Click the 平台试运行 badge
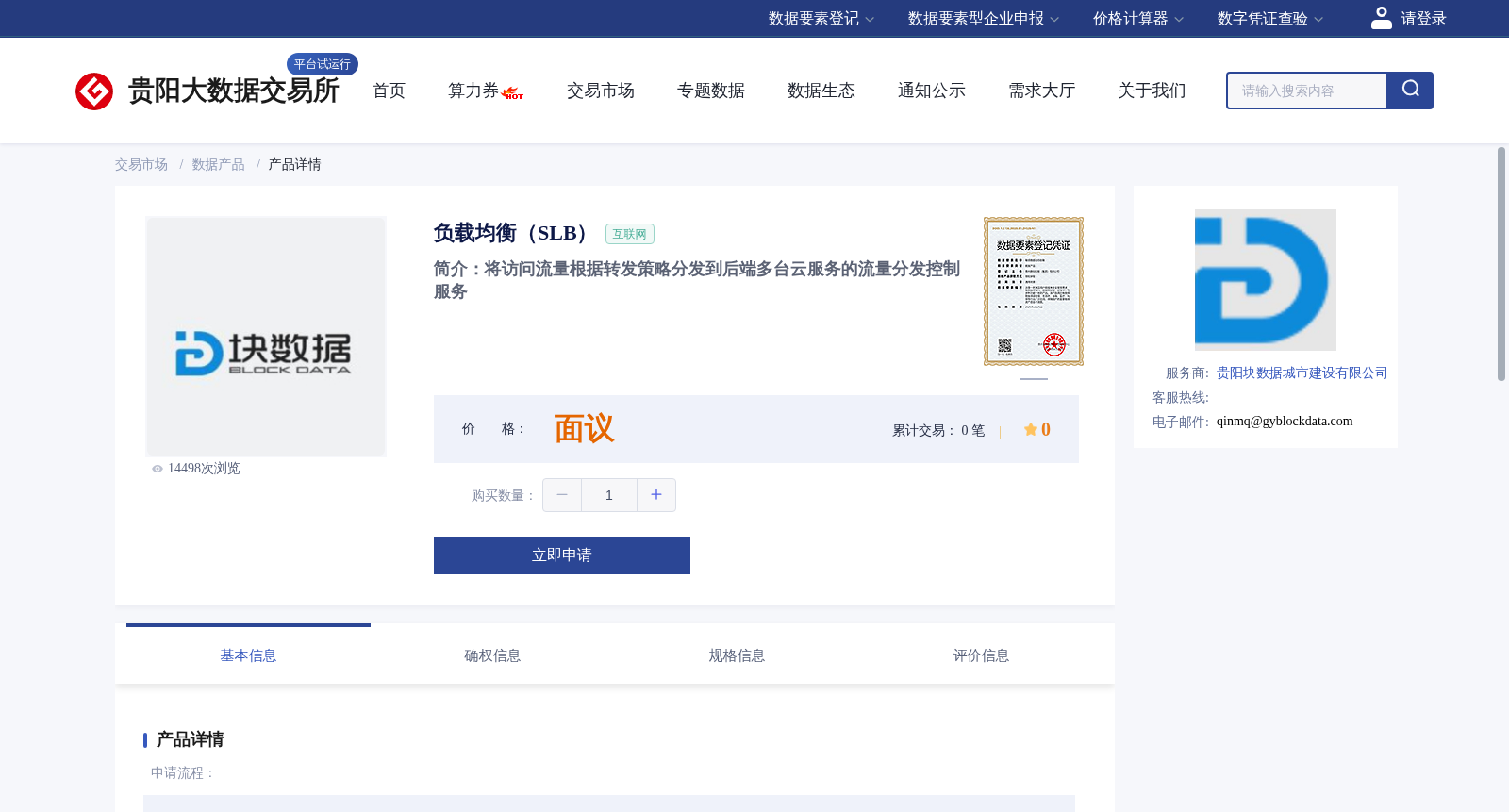Viewport: 1509px width, 812px height. pyautogui.click(x=323, y=64)
